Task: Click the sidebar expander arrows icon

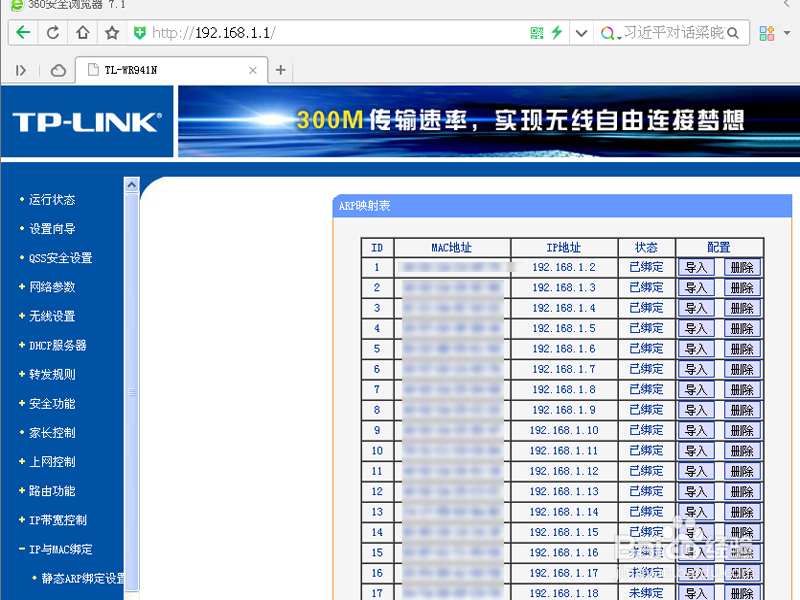Action: 22,70
